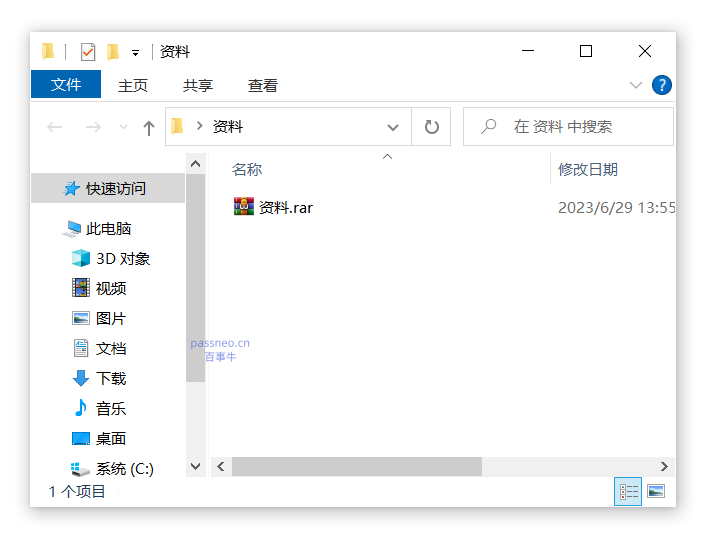Switch to the large thumbnails view layout
Viewport: 706px width, 546px height.
(656, 492)
